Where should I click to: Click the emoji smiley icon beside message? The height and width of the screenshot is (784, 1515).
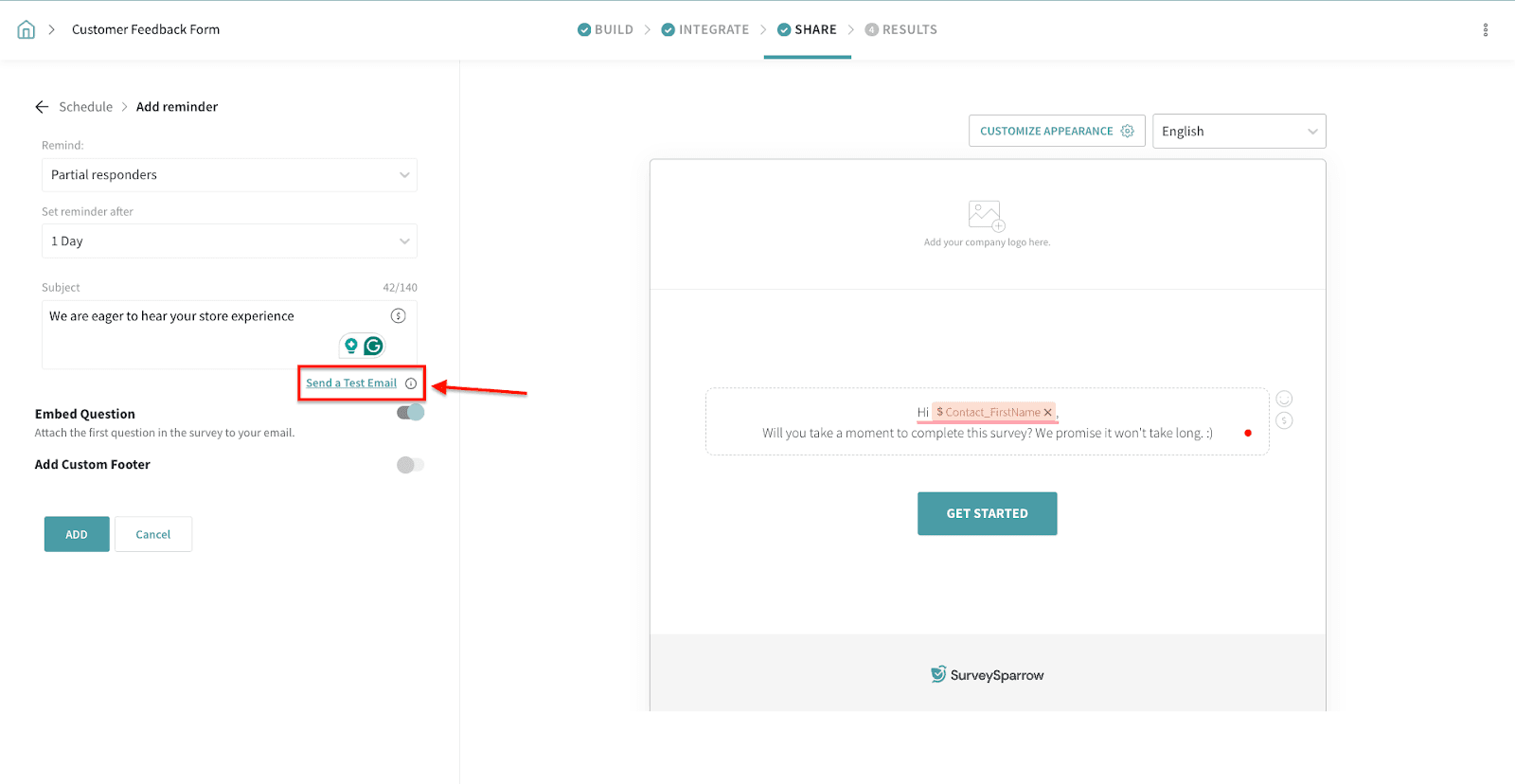1284,399
